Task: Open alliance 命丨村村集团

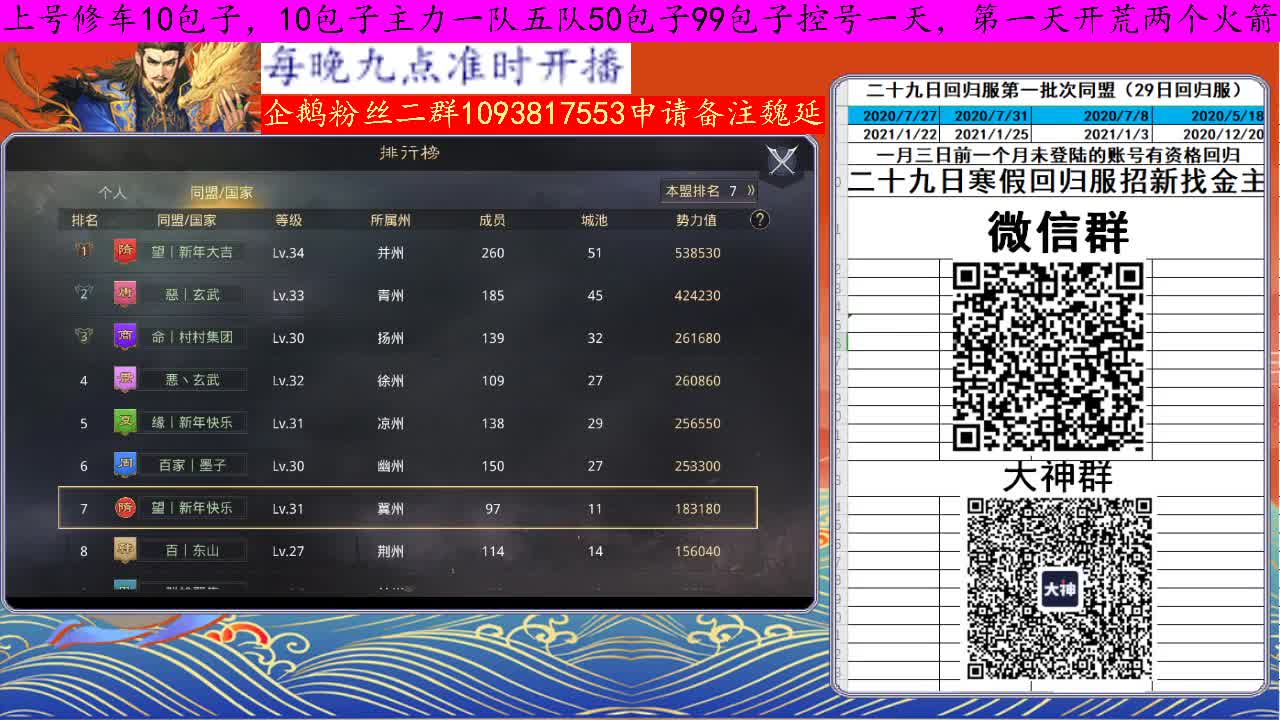Action: click(x=192, y=337)
